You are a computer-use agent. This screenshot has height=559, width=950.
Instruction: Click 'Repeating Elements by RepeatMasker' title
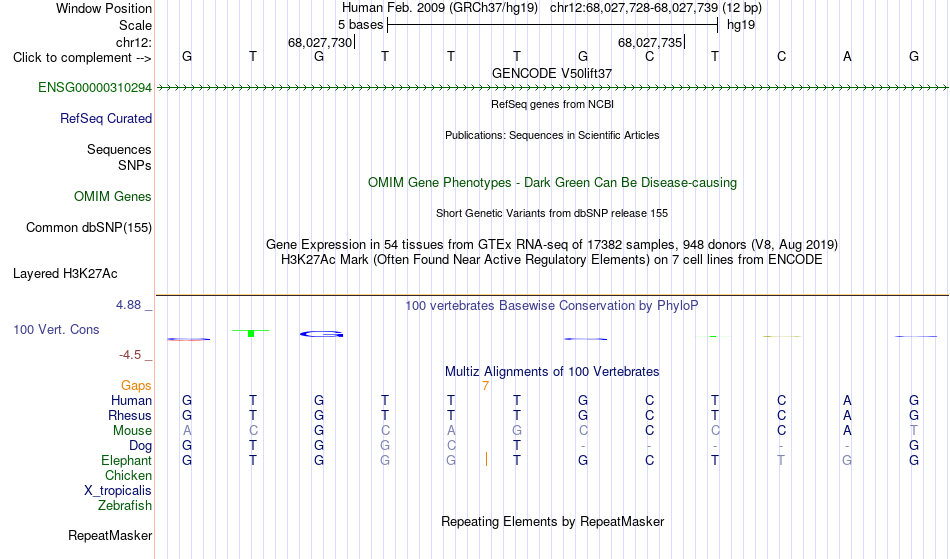point(552,522)
